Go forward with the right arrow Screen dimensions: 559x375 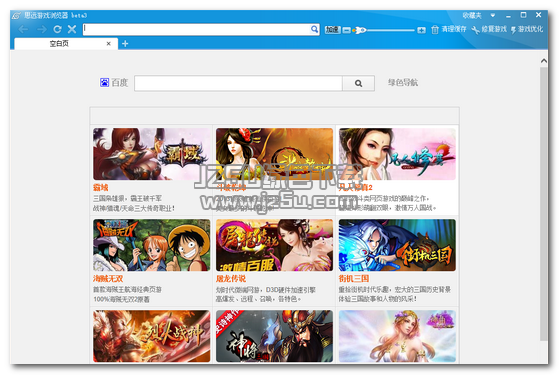point(42,29)
